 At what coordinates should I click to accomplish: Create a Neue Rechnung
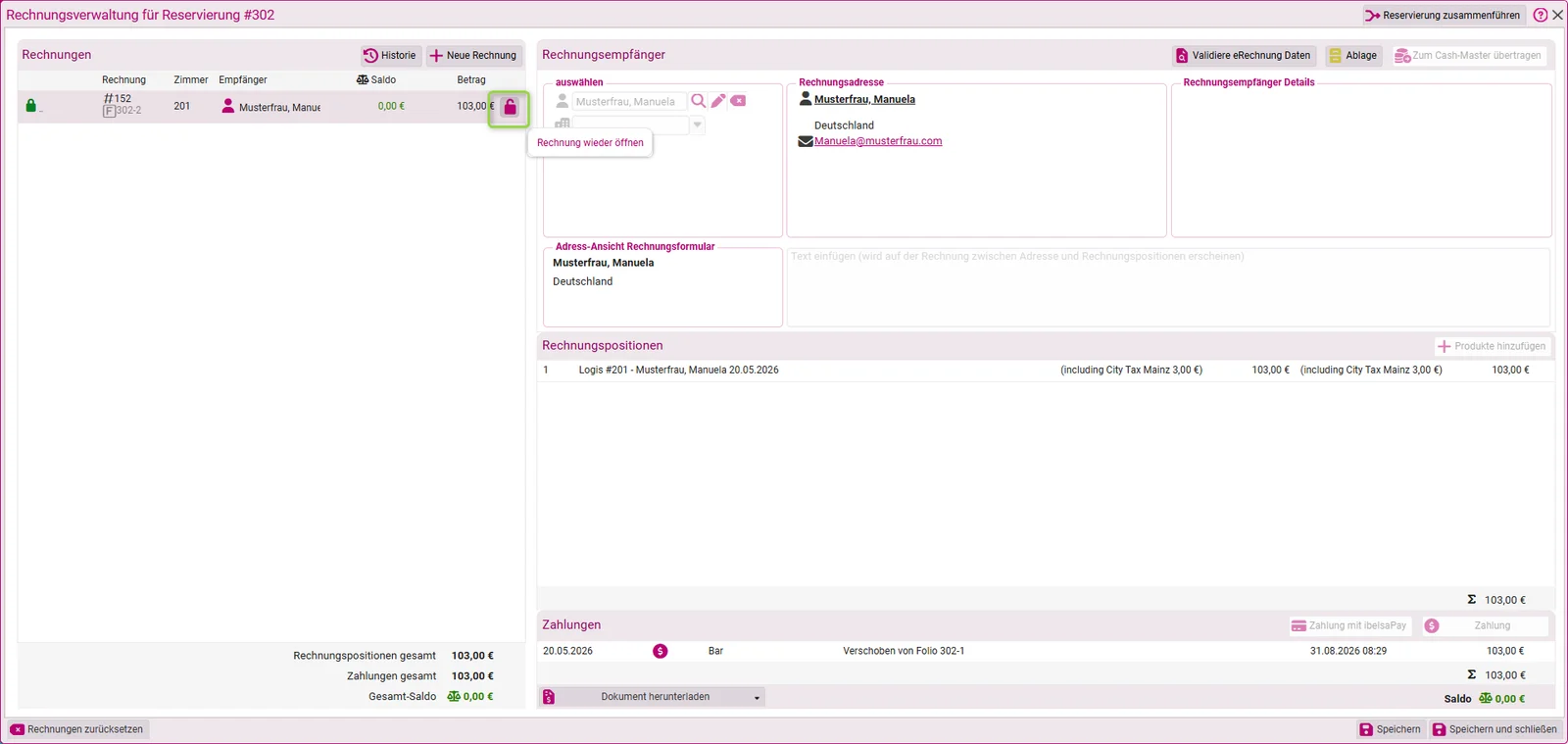pyautogui.click(x=474, y=56)
